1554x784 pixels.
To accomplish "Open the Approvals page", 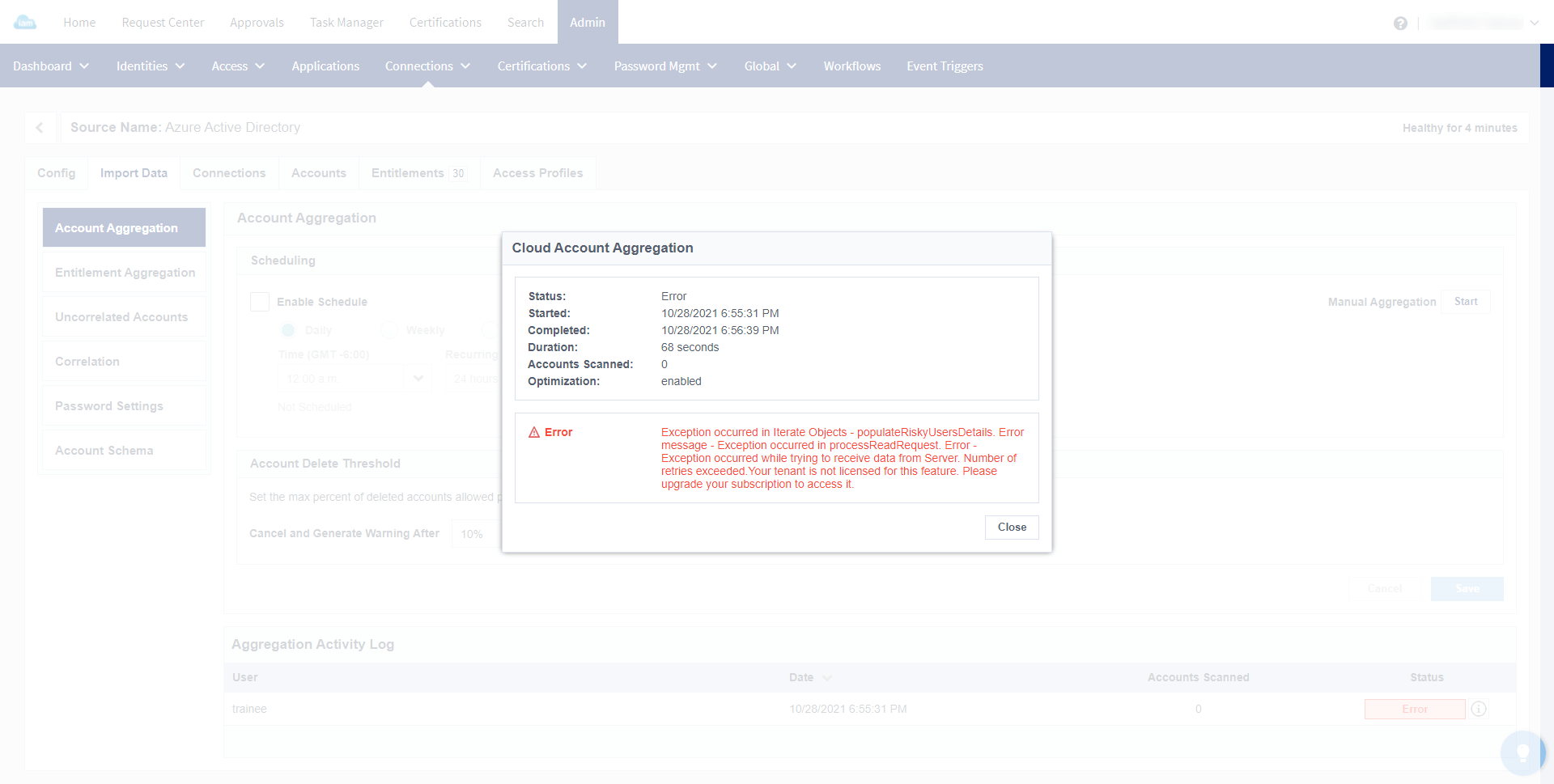I will (257, 23).
